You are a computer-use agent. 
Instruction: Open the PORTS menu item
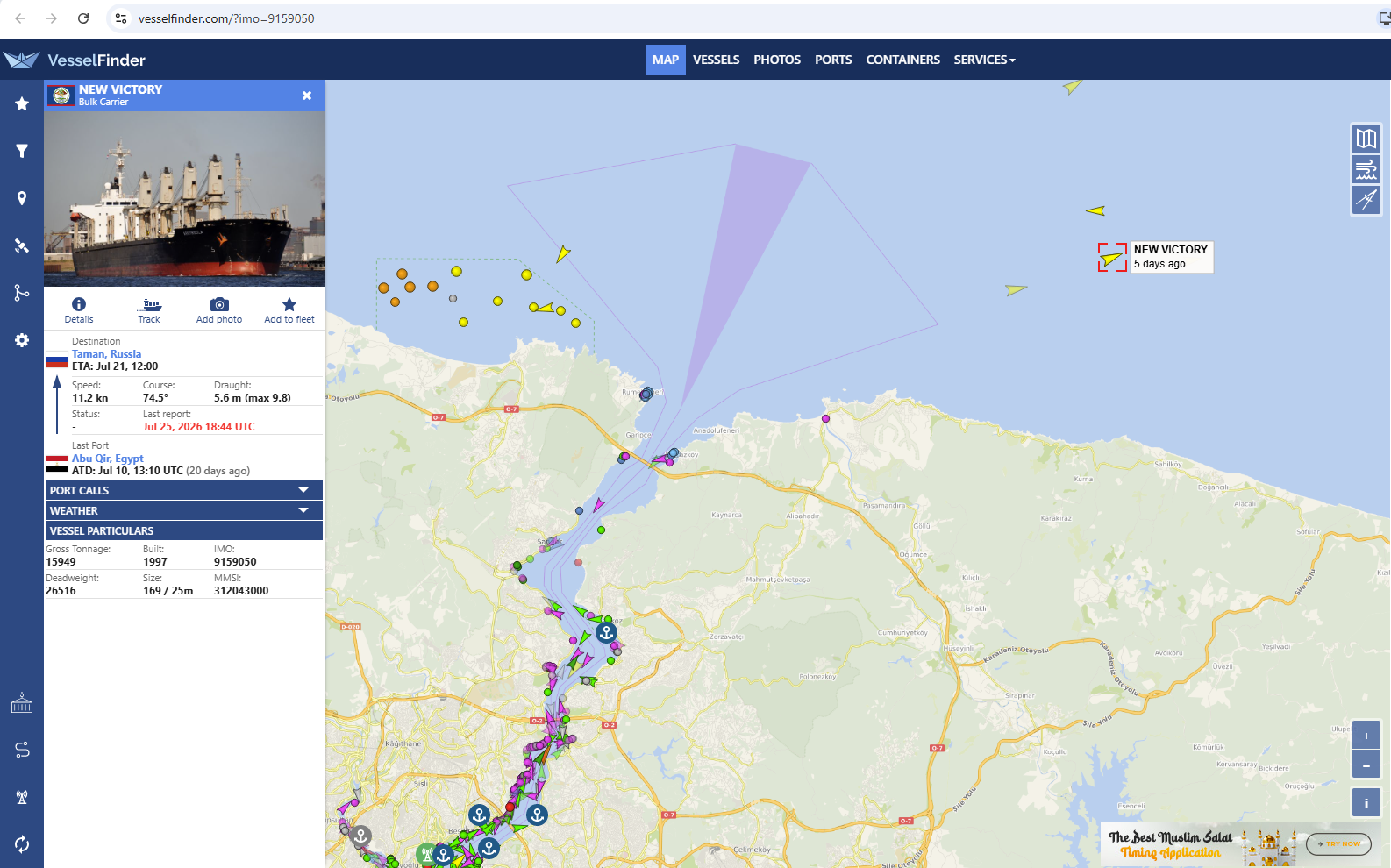pos(833,60)
